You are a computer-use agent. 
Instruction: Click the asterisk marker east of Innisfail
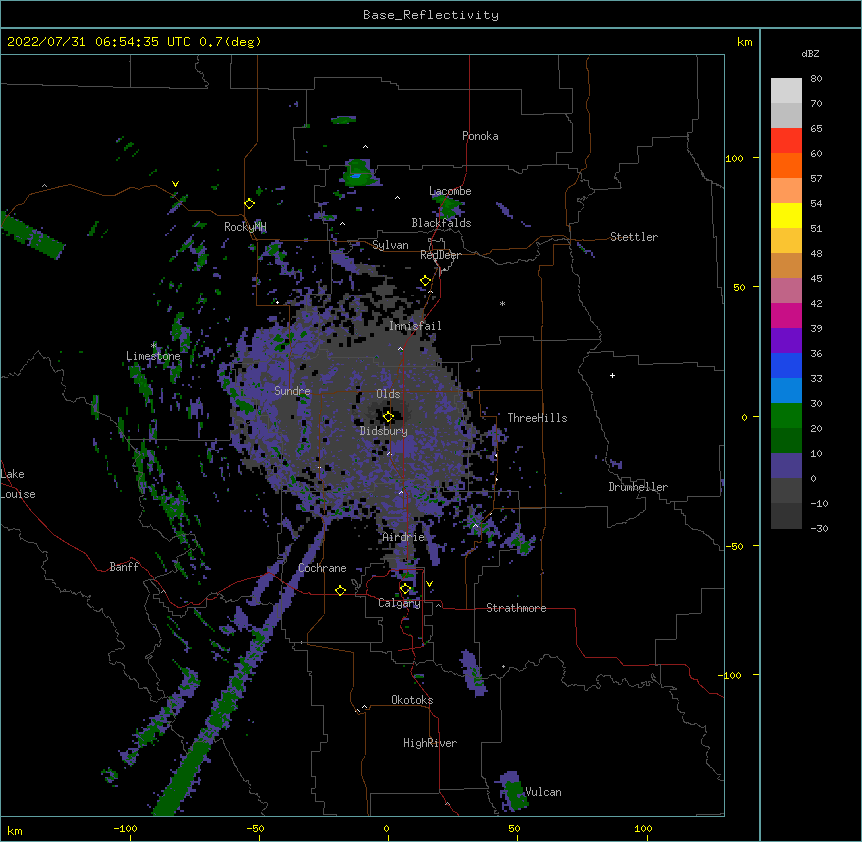pyautogui.click(x=502, y=303)
